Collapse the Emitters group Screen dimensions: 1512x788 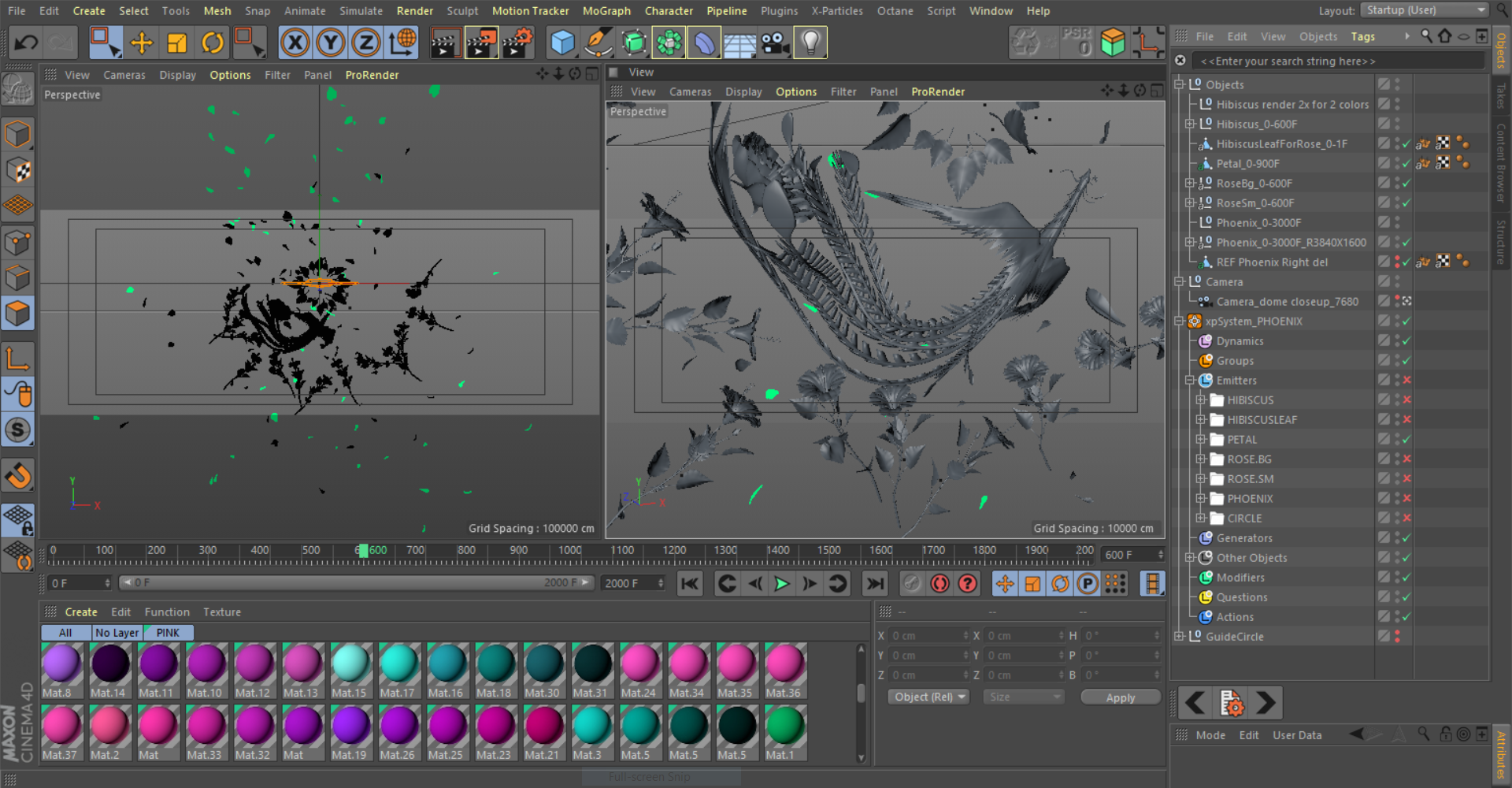pos(1190,381)
